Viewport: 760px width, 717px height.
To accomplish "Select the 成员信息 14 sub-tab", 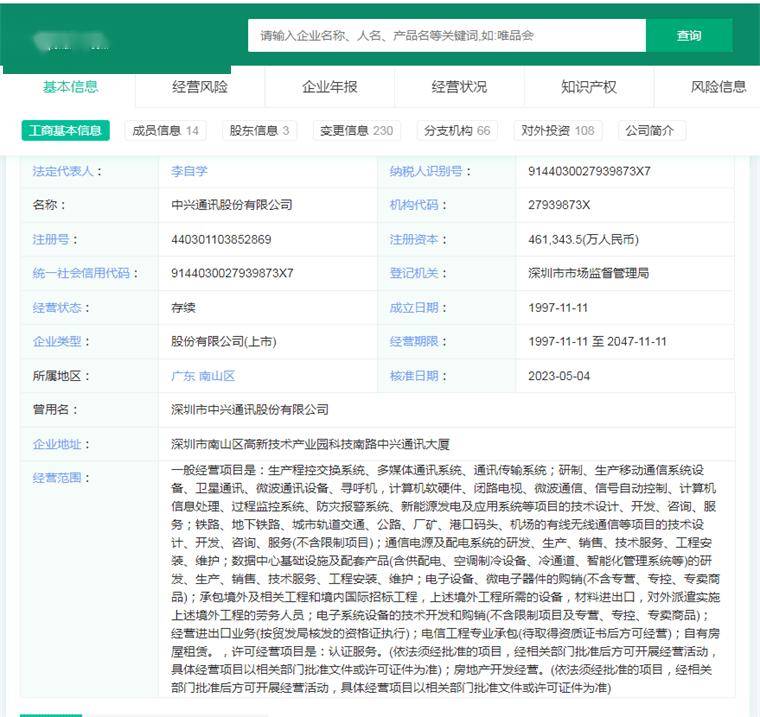I will pos(165,130).
